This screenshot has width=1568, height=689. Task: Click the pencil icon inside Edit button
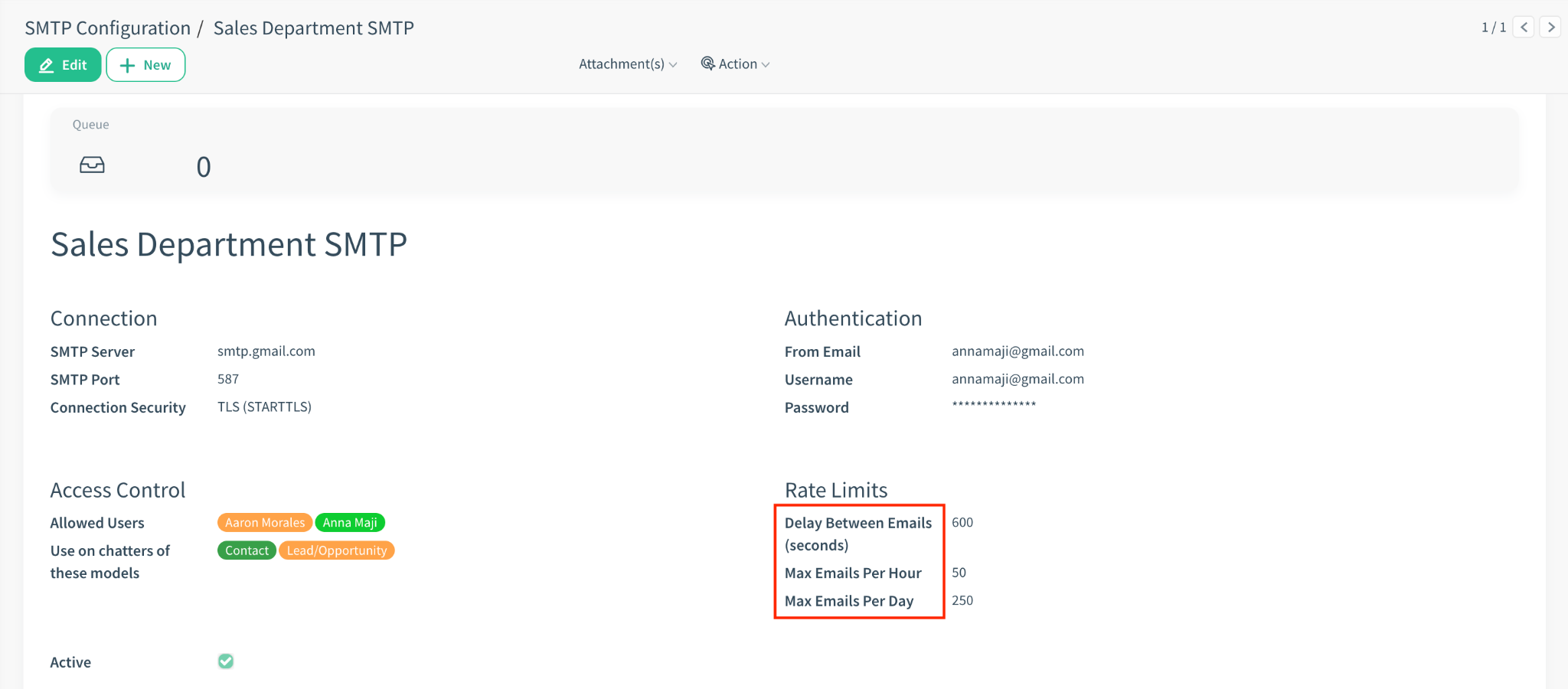(x=46, y=65)
